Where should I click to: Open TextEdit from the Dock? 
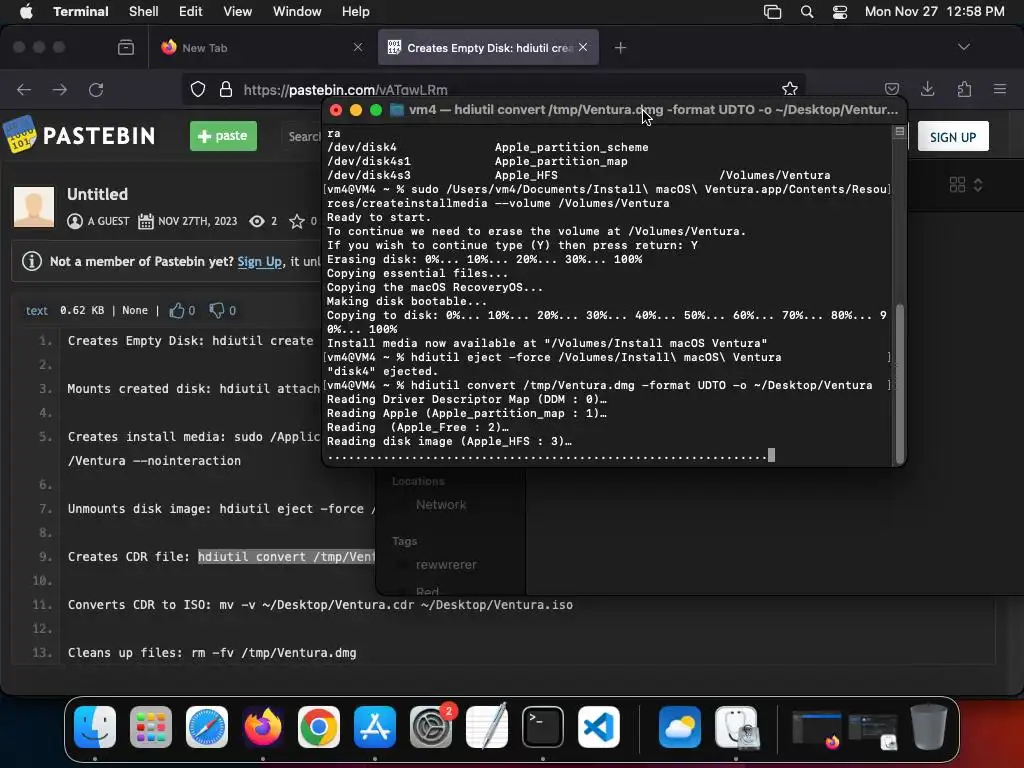487,727
